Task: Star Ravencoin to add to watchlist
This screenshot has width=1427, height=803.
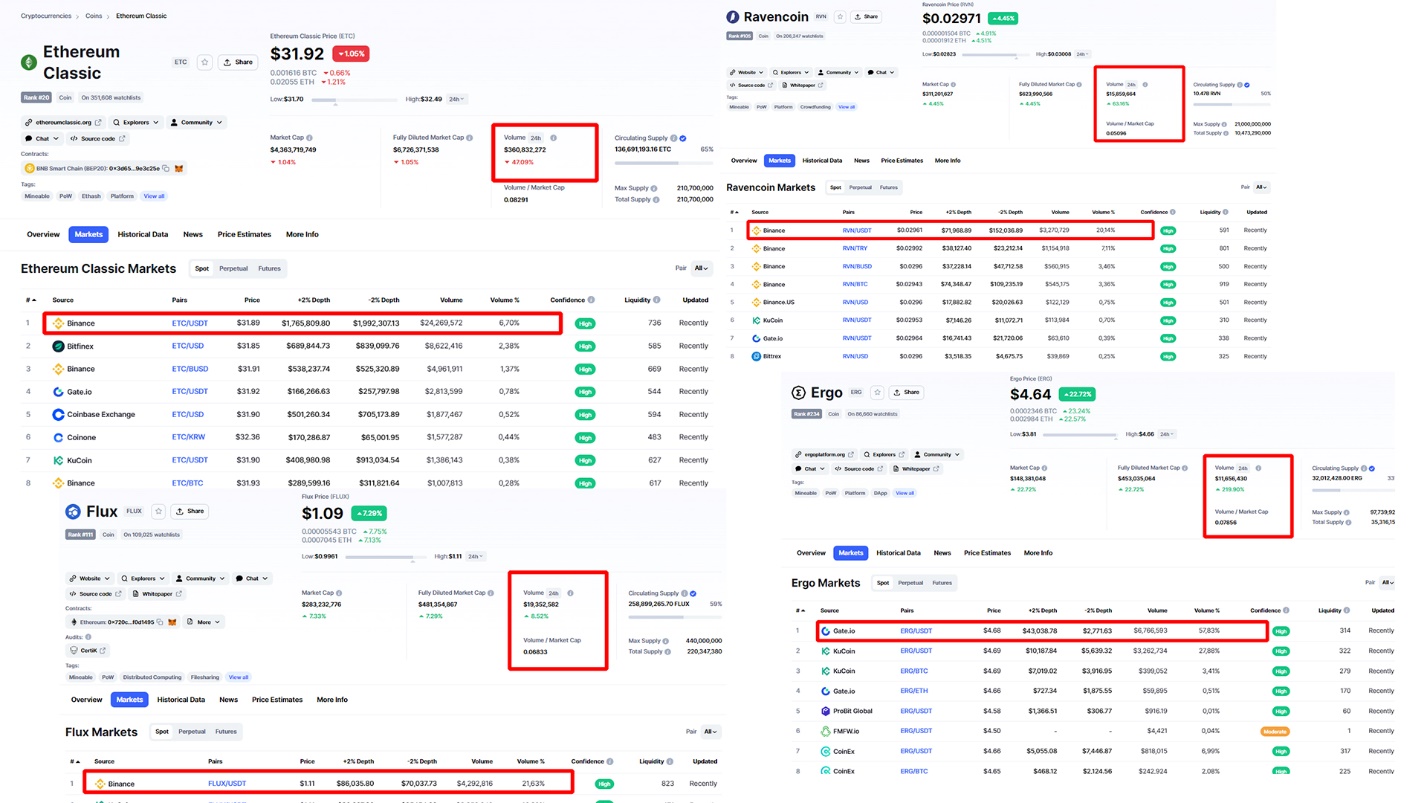Action: (840, 17)
